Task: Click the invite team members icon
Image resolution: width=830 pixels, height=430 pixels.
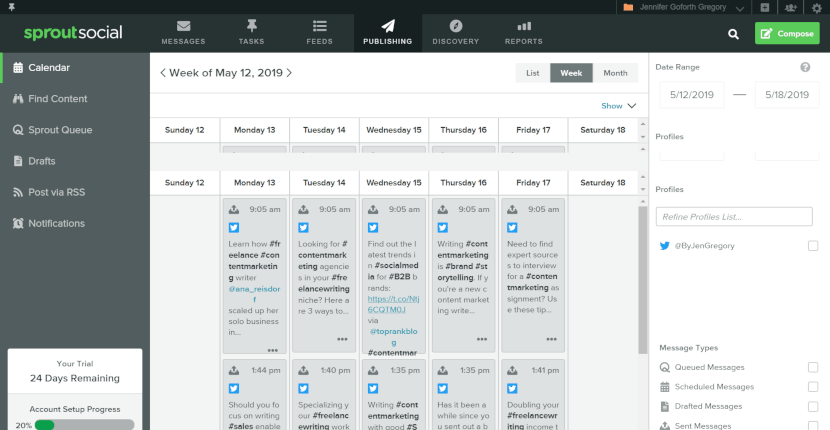Action: coord(791,7)
